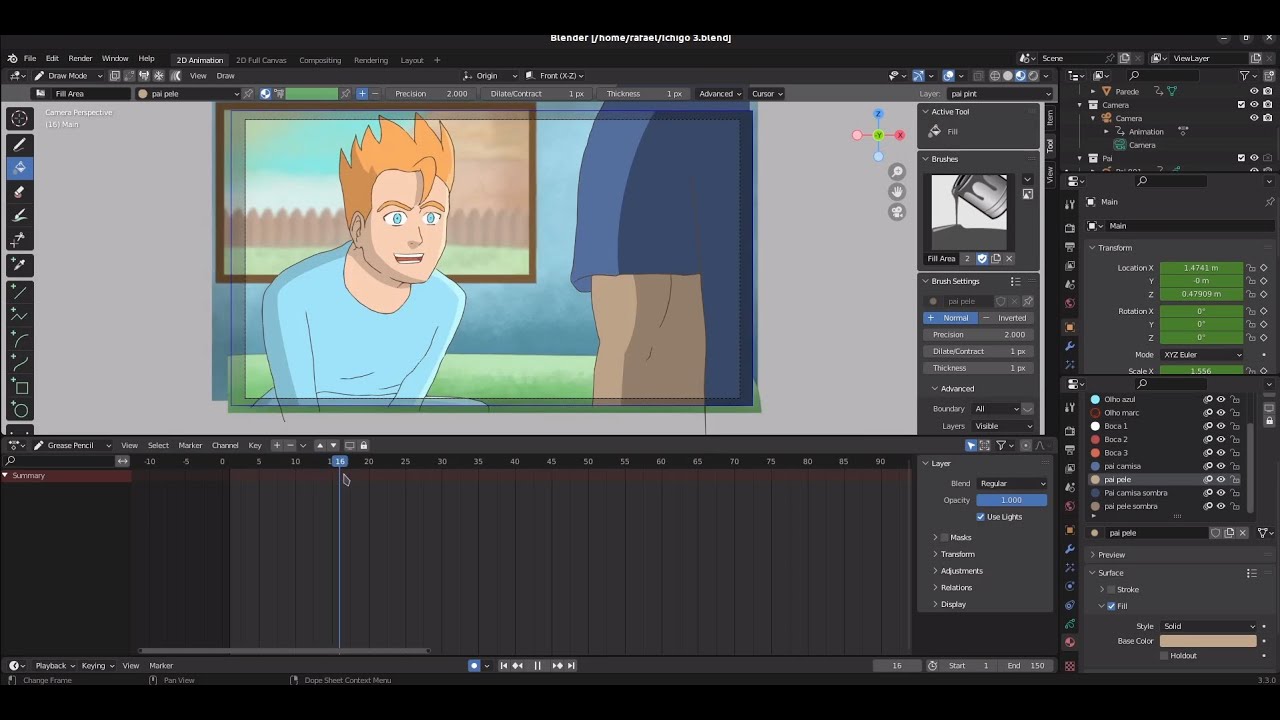Viewport: 1280px width, 720px height.
Task: Enable the Holdout checkbox
Action: coord(1164,656)
